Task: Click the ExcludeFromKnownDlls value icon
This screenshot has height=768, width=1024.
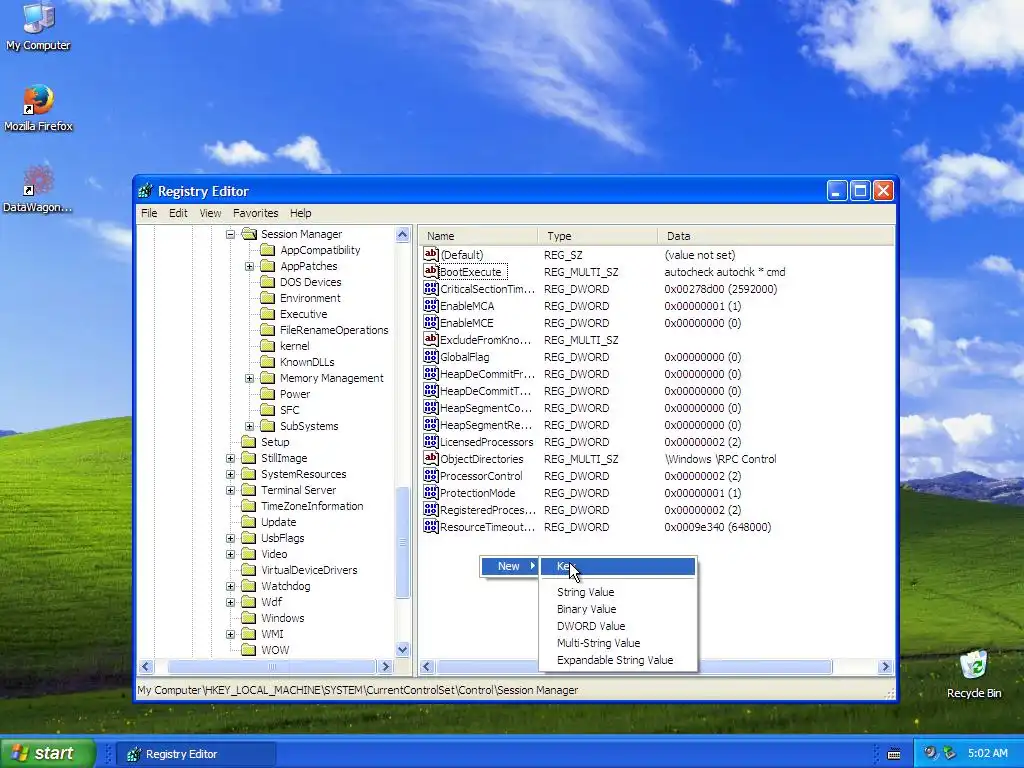Action: click(x=430, y=340)
